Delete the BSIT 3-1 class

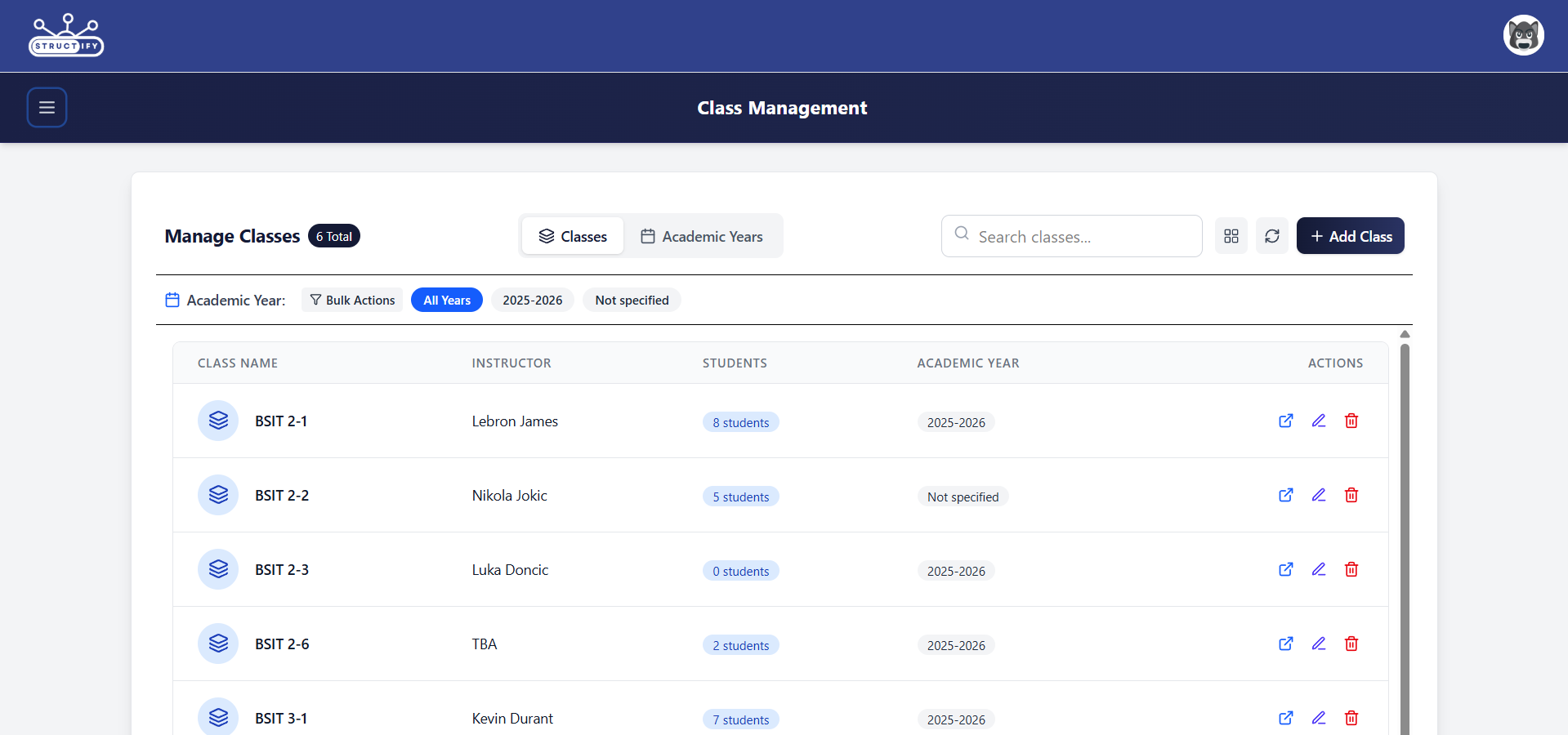[x=1351, y=718]
